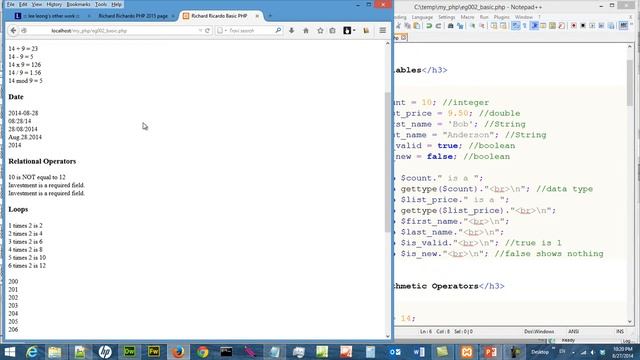Reload the localhost page

coord(207,31)
